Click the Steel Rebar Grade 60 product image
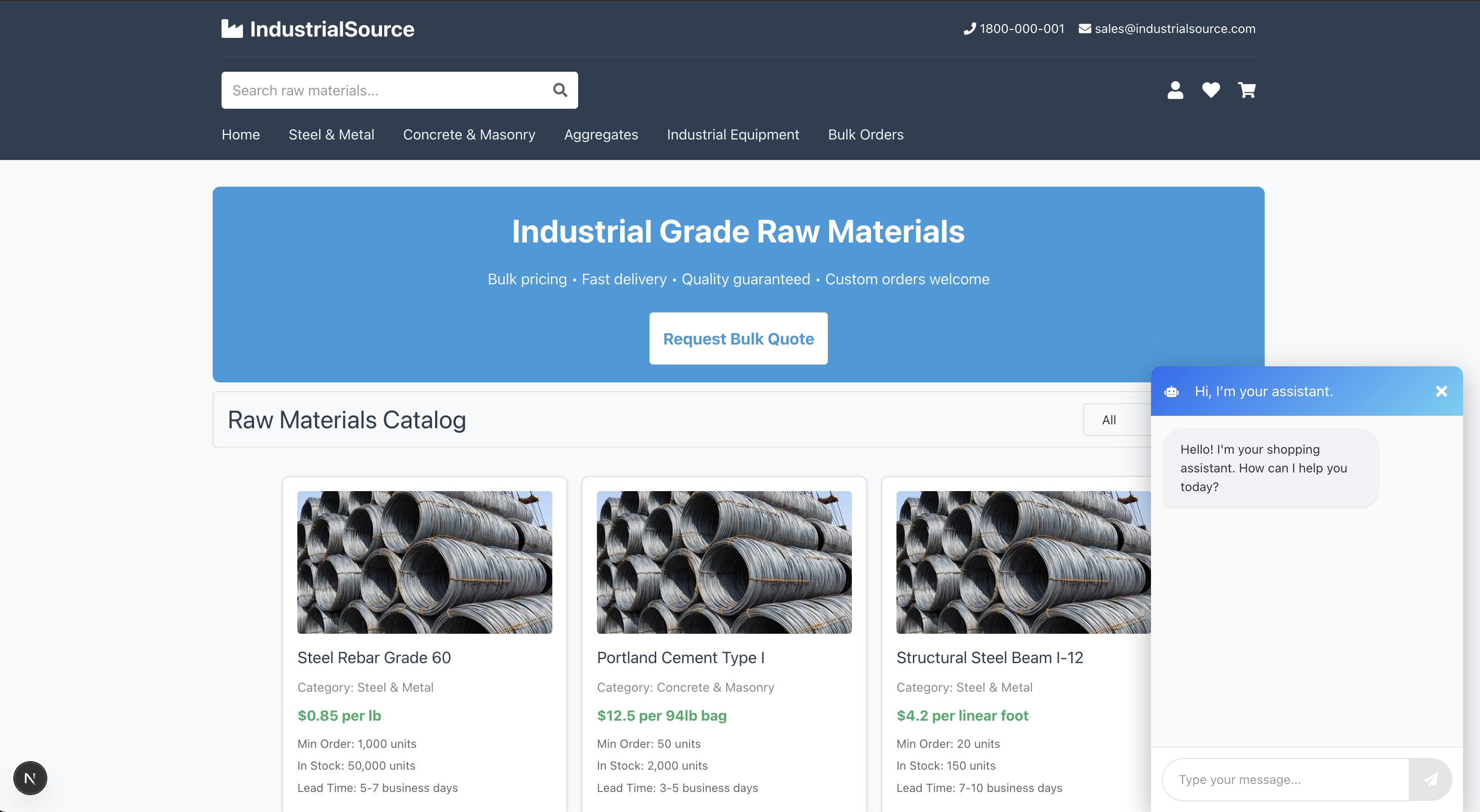The height and width of the screenshot is (812, 1480). [424, 562]
